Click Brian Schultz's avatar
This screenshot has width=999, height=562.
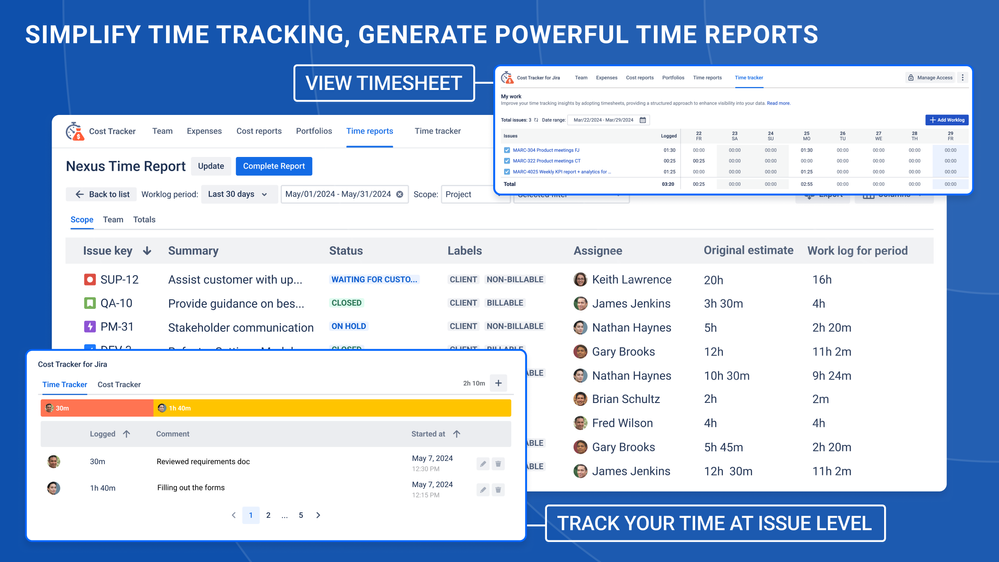(580, 400)
